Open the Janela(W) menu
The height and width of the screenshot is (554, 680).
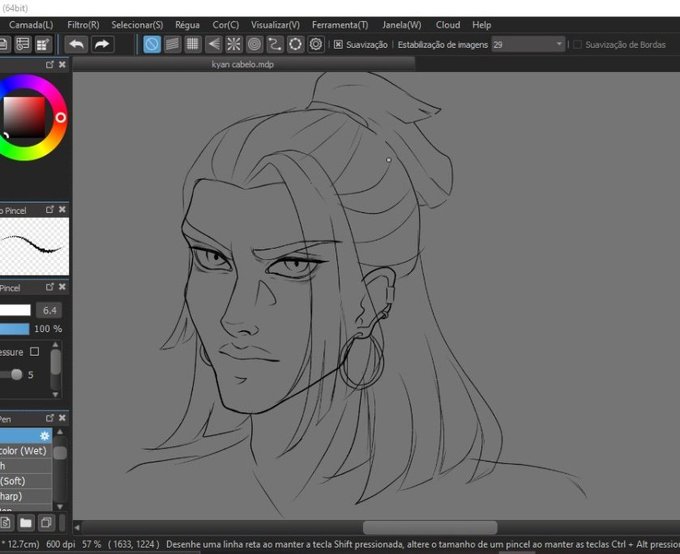pos(402,25)
